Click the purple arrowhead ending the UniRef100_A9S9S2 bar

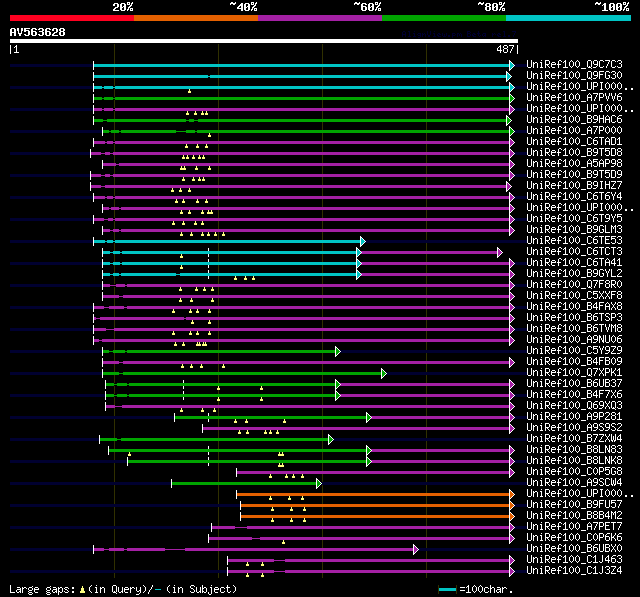[x=512, y=429]
